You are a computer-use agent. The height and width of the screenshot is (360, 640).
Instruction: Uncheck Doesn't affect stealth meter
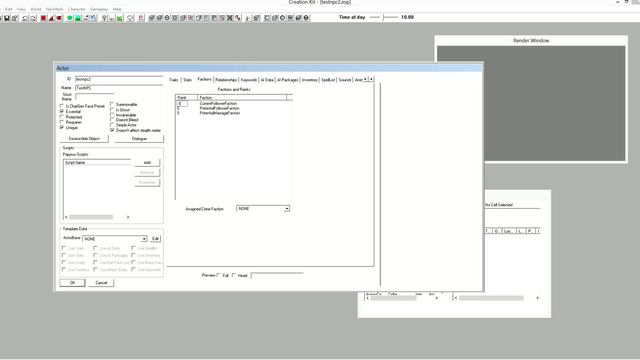(112, 130)
